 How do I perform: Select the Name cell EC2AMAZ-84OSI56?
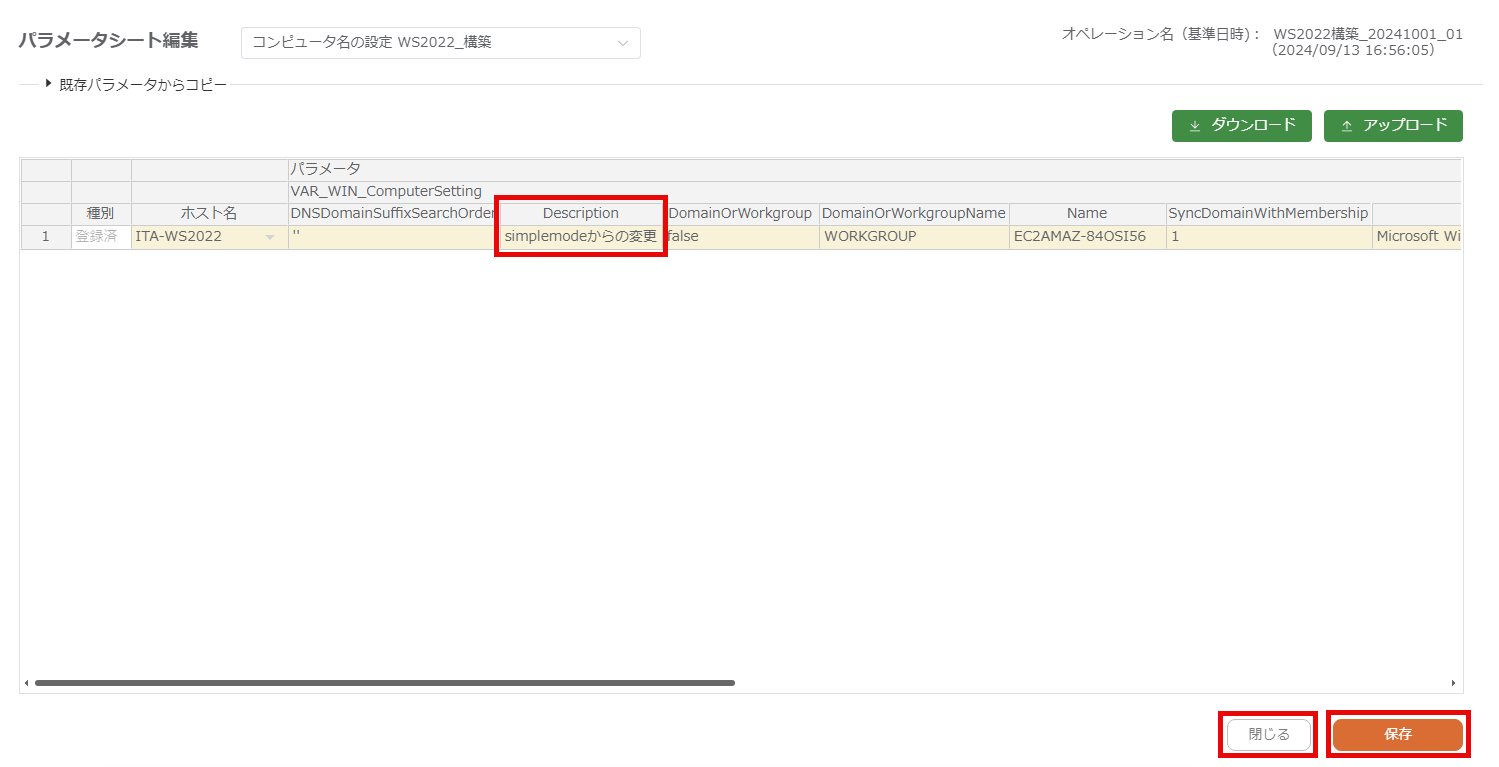pos(1086,237)
